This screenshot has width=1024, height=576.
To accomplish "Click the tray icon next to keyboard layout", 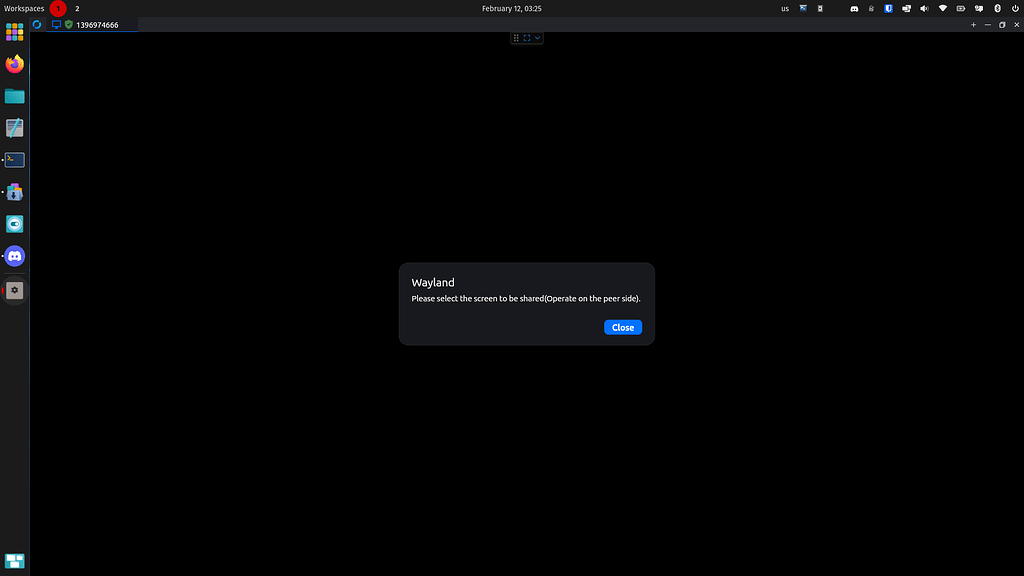I will pyautogui.click(x=803, y=8).
